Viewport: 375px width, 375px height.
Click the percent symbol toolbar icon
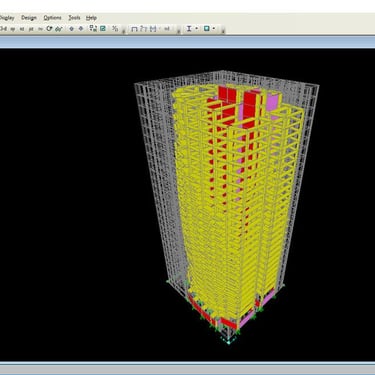point(115,29)
